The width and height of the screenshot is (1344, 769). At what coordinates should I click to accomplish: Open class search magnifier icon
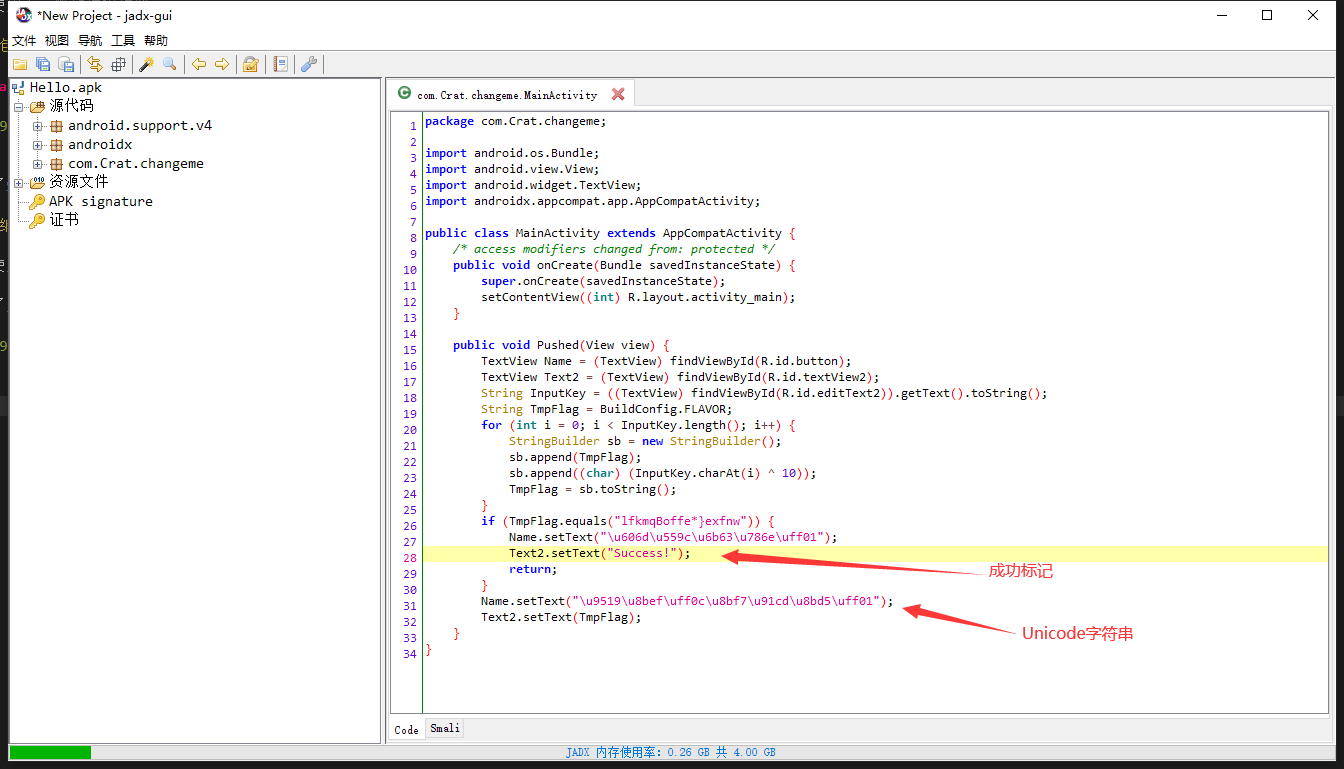pos(170,64)
